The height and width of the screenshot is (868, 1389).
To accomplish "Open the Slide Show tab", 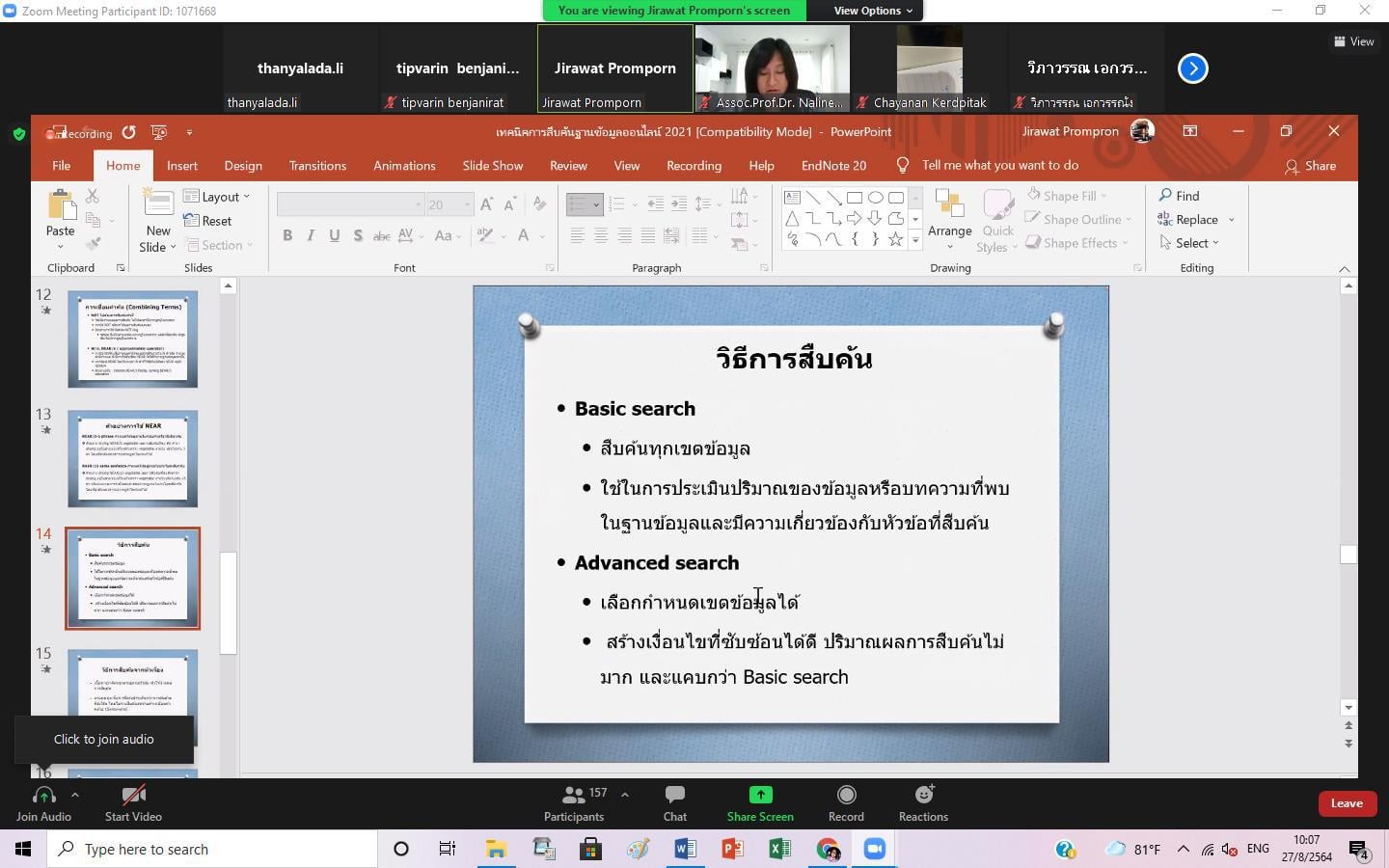I will [x=492, y=166].
